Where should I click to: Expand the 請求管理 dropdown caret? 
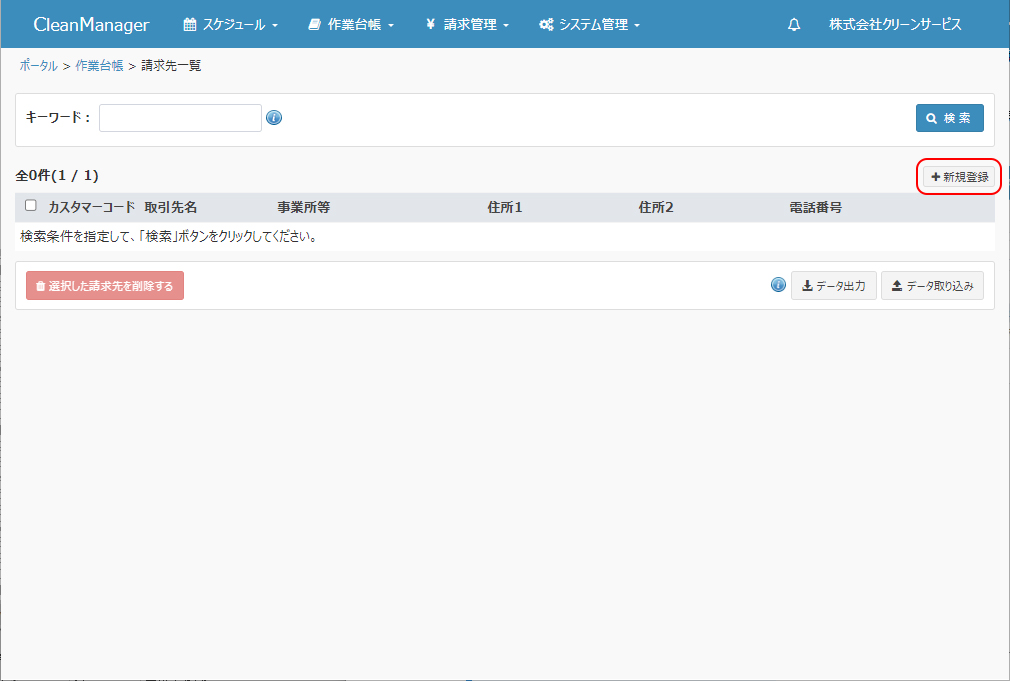[506, 26]
